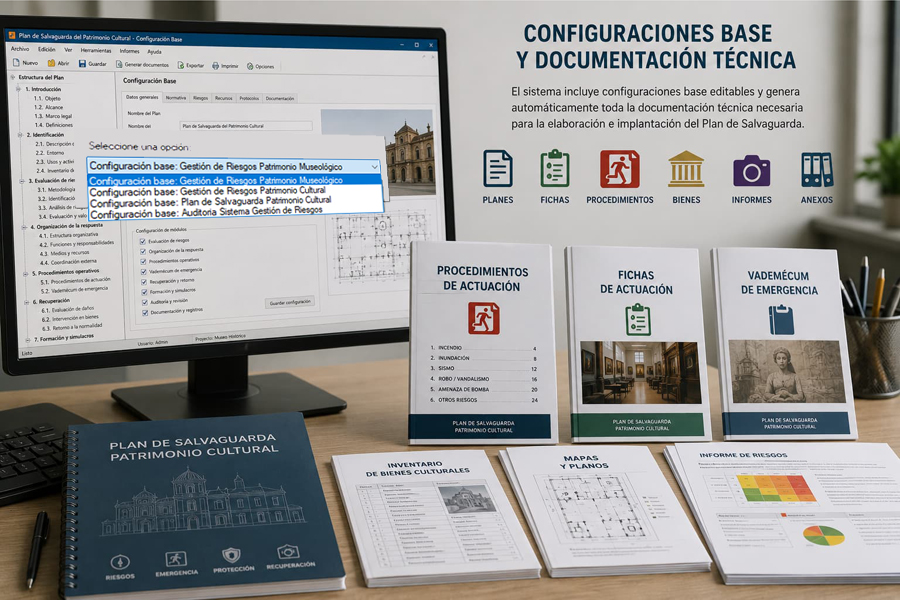Click the orange app icon in title bar
The height and width of the screenshot is (600, 900).
point(11,36)
